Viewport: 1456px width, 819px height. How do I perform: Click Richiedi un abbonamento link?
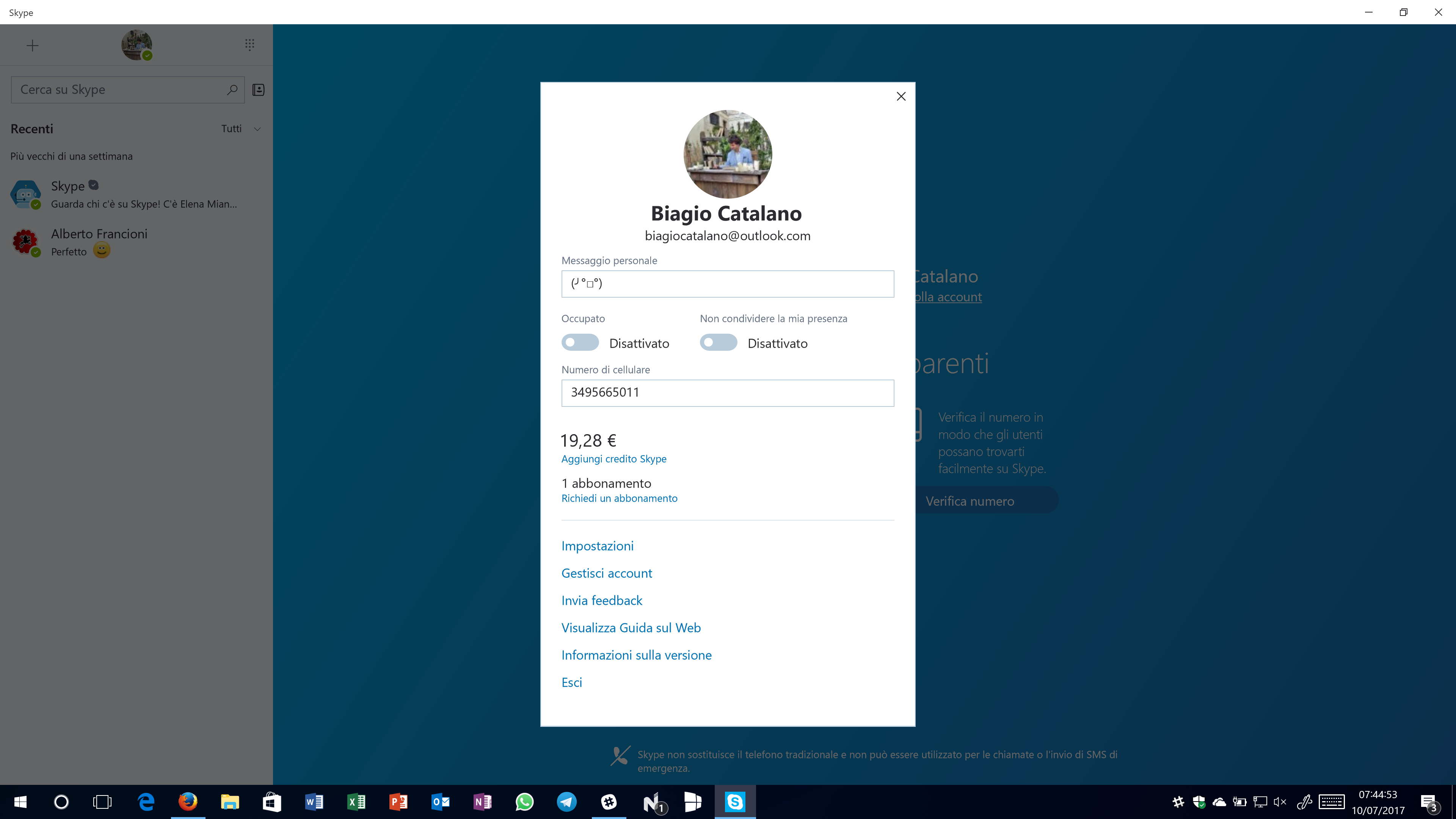(x=619, y=498)
